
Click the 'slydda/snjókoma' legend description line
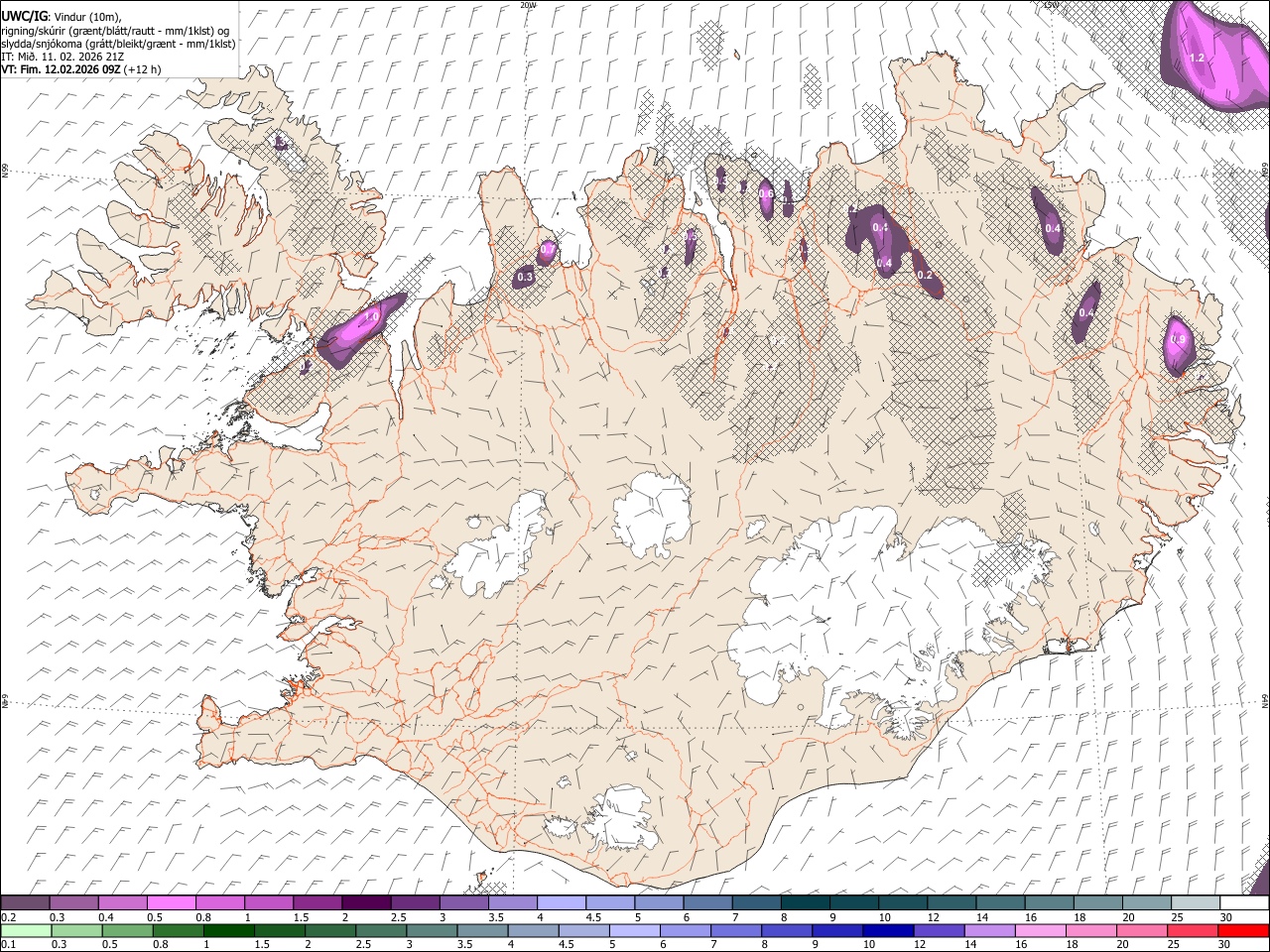119,44
